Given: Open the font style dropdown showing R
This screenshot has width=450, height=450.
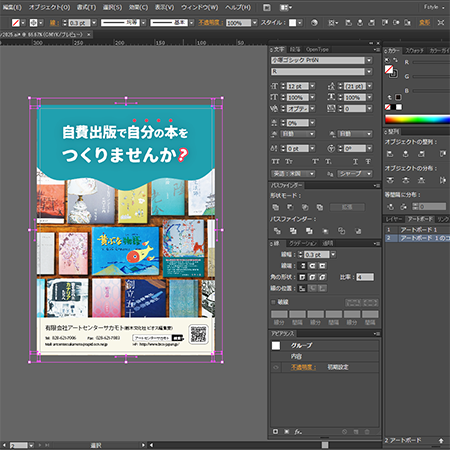Looking at the screenshot, I should [x=369, y=72].
